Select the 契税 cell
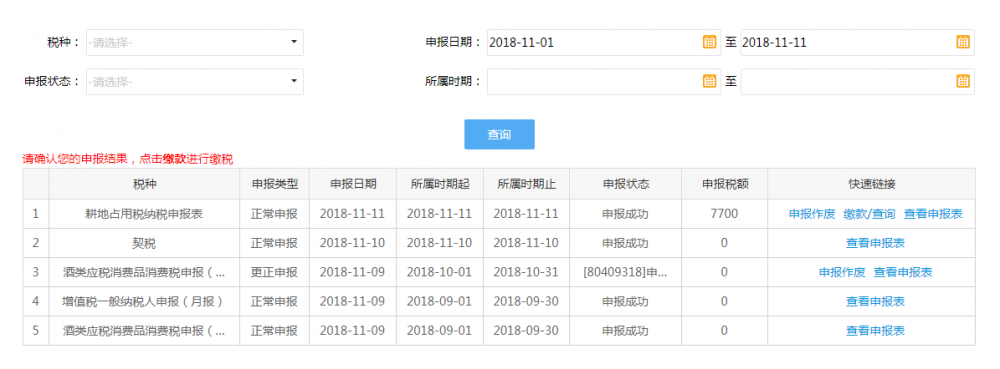 tap(144, 243)
